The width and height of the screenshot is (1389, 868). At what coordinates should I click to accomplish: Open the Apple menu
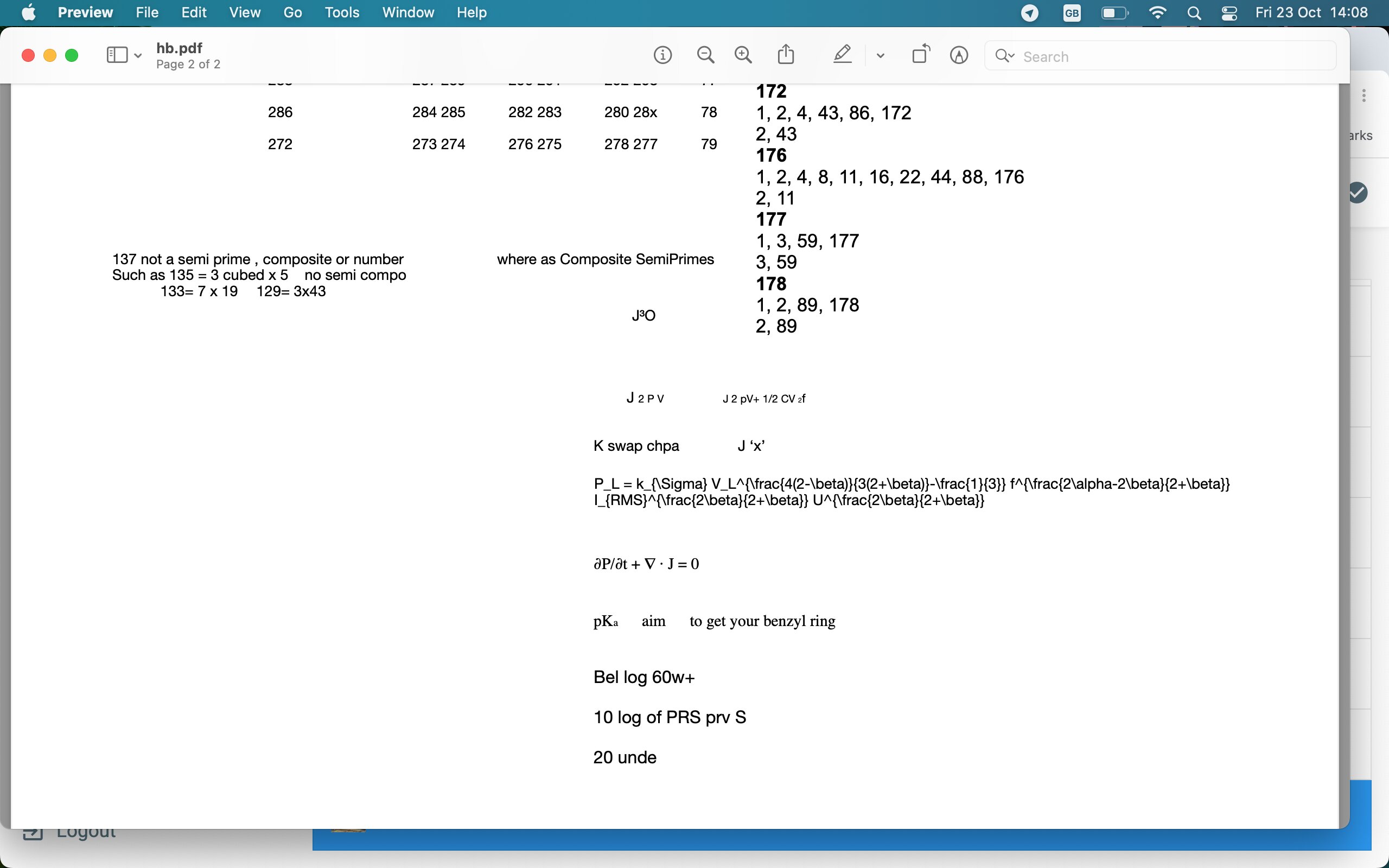(x=29, y=12)
